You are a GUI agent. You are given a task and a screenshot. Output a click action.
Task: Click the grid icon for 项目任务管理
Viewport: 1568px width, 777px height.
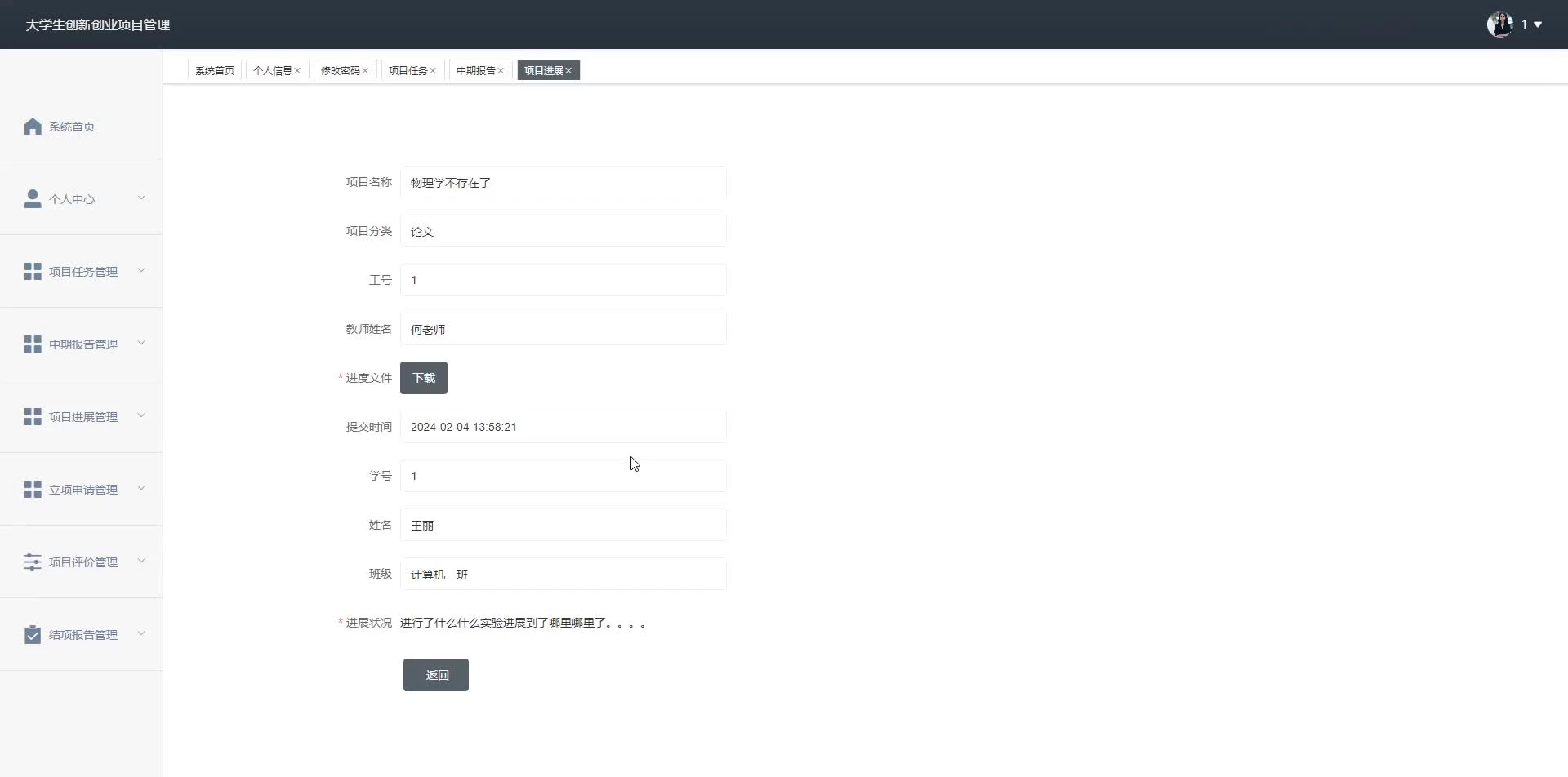coord(33,272)
